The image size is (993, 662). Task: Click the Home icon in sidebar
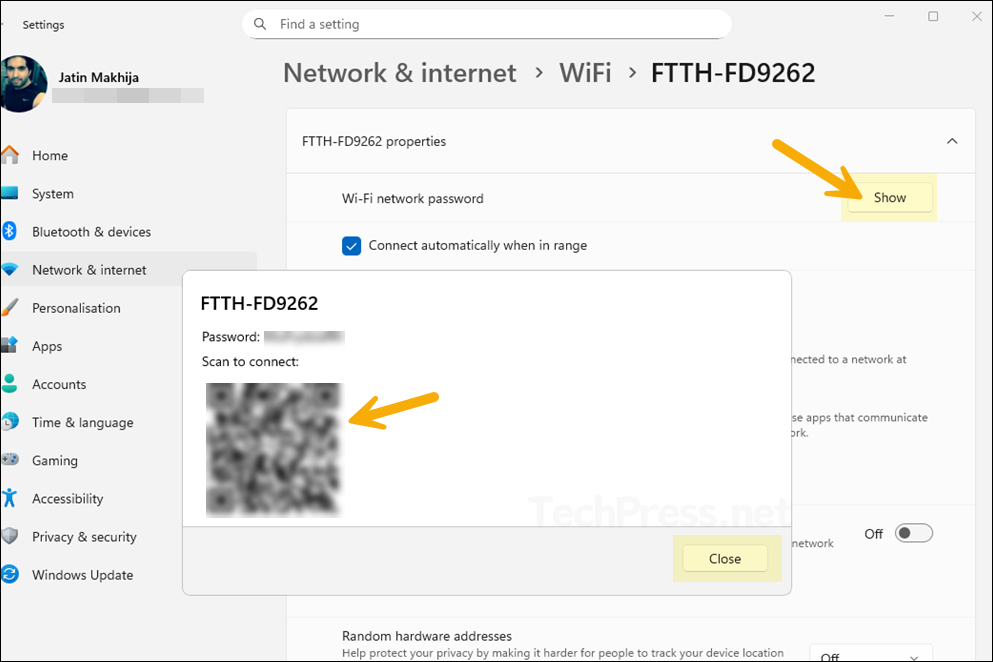pos(10,155)
